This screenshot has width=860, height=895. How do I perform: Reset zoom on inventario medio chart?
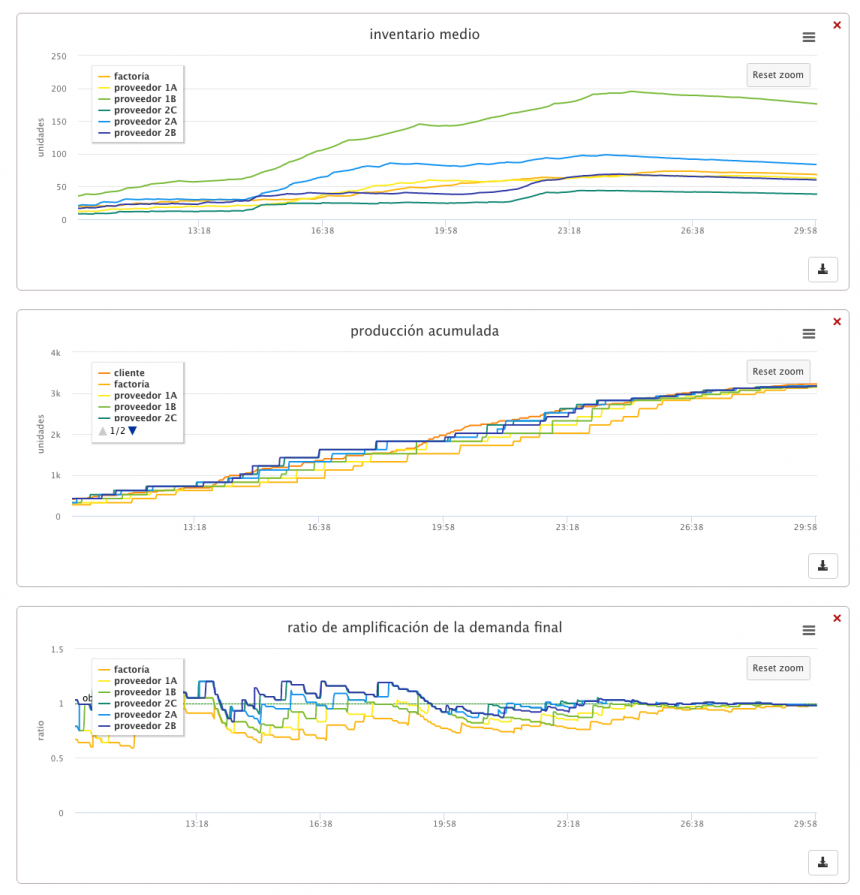point(777,75)
